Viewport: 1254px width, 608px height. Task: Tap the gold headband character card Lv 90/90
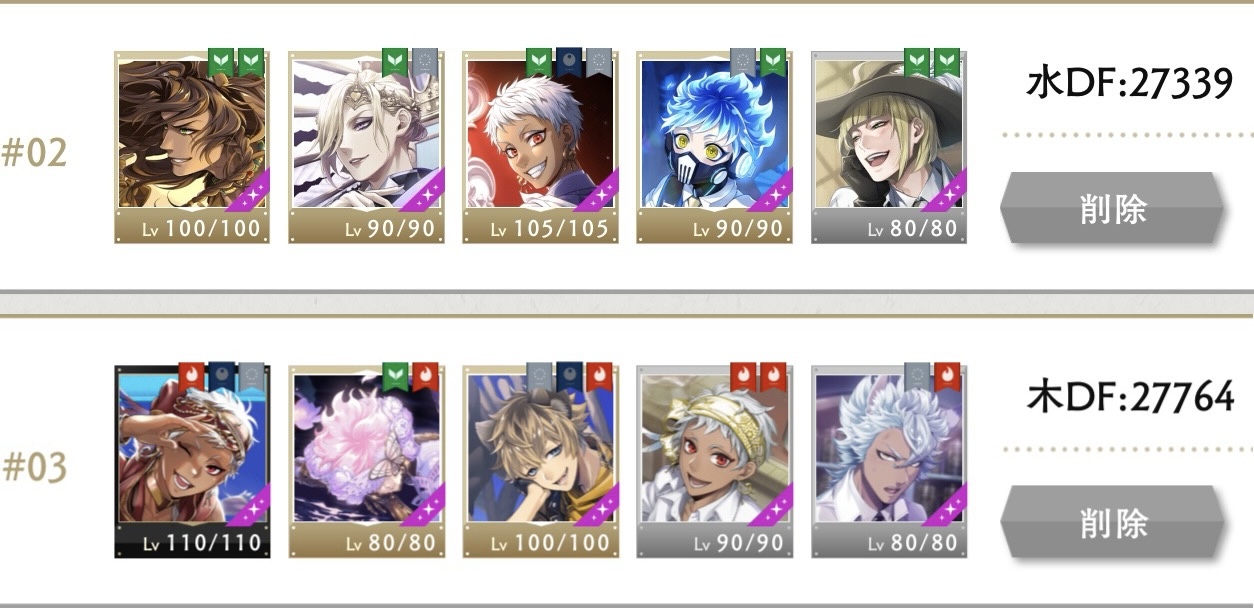(x=714, y=461)
